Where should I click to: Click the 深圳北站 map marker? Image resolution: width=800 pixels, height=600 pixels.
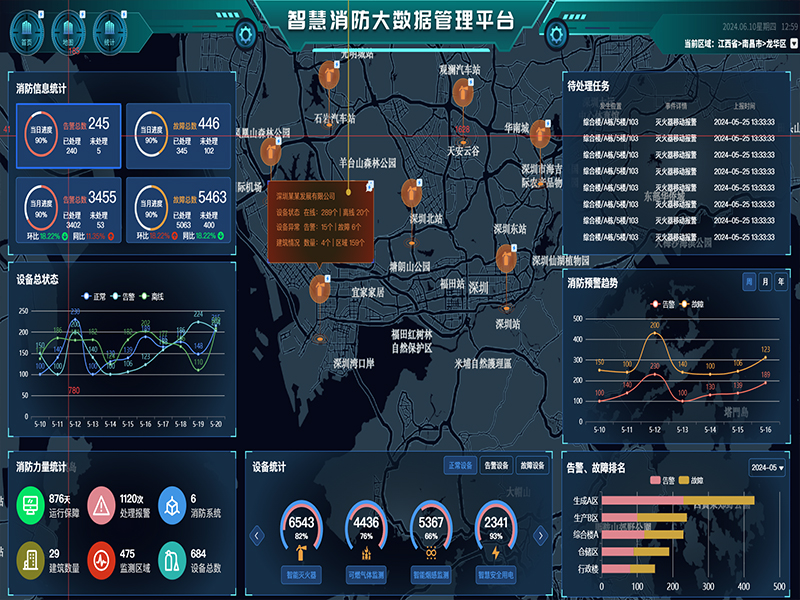point(411,194)
